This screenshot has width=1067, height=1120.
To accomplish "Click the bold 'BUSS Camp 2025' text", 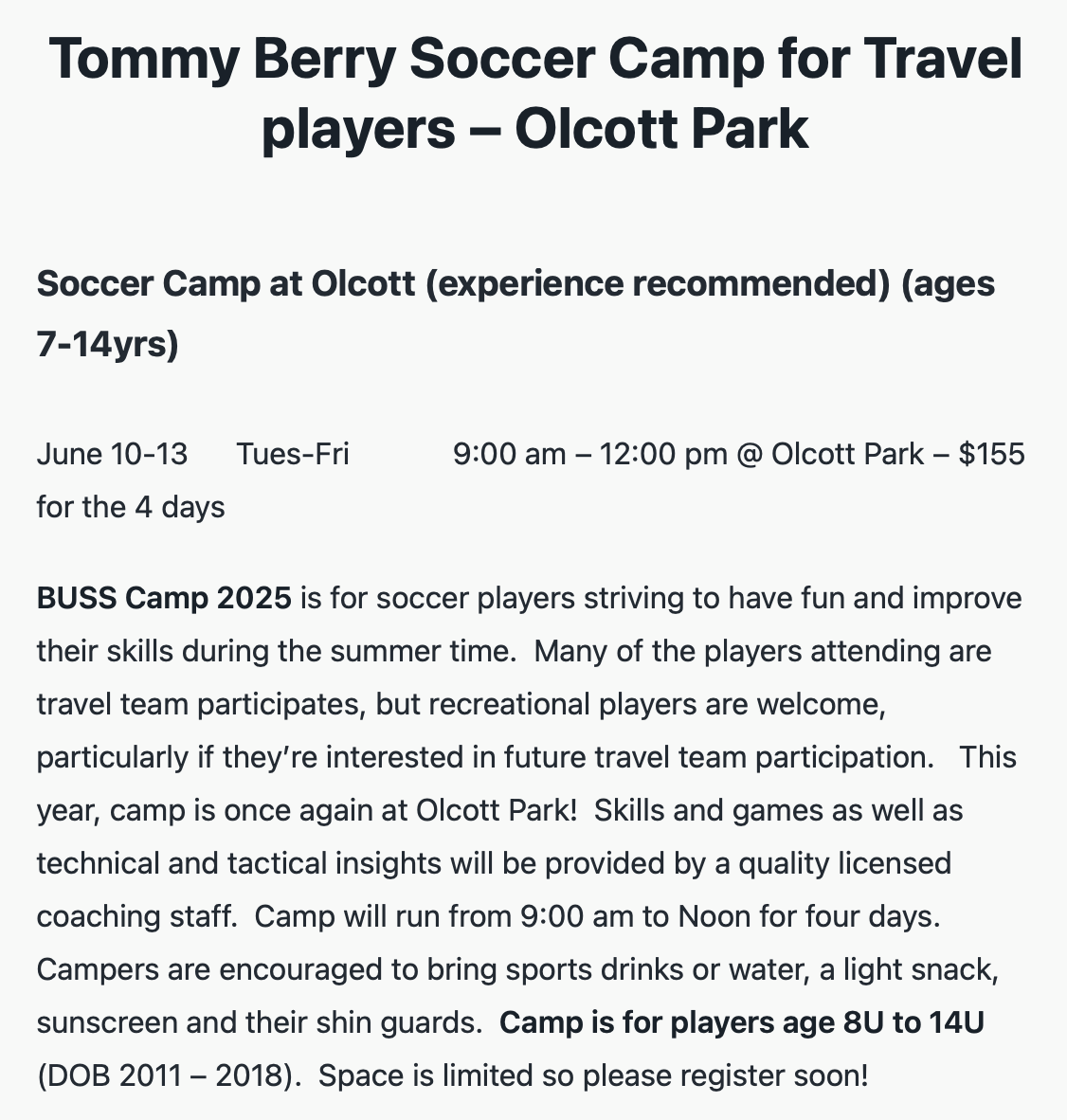I will coord(164,598).
